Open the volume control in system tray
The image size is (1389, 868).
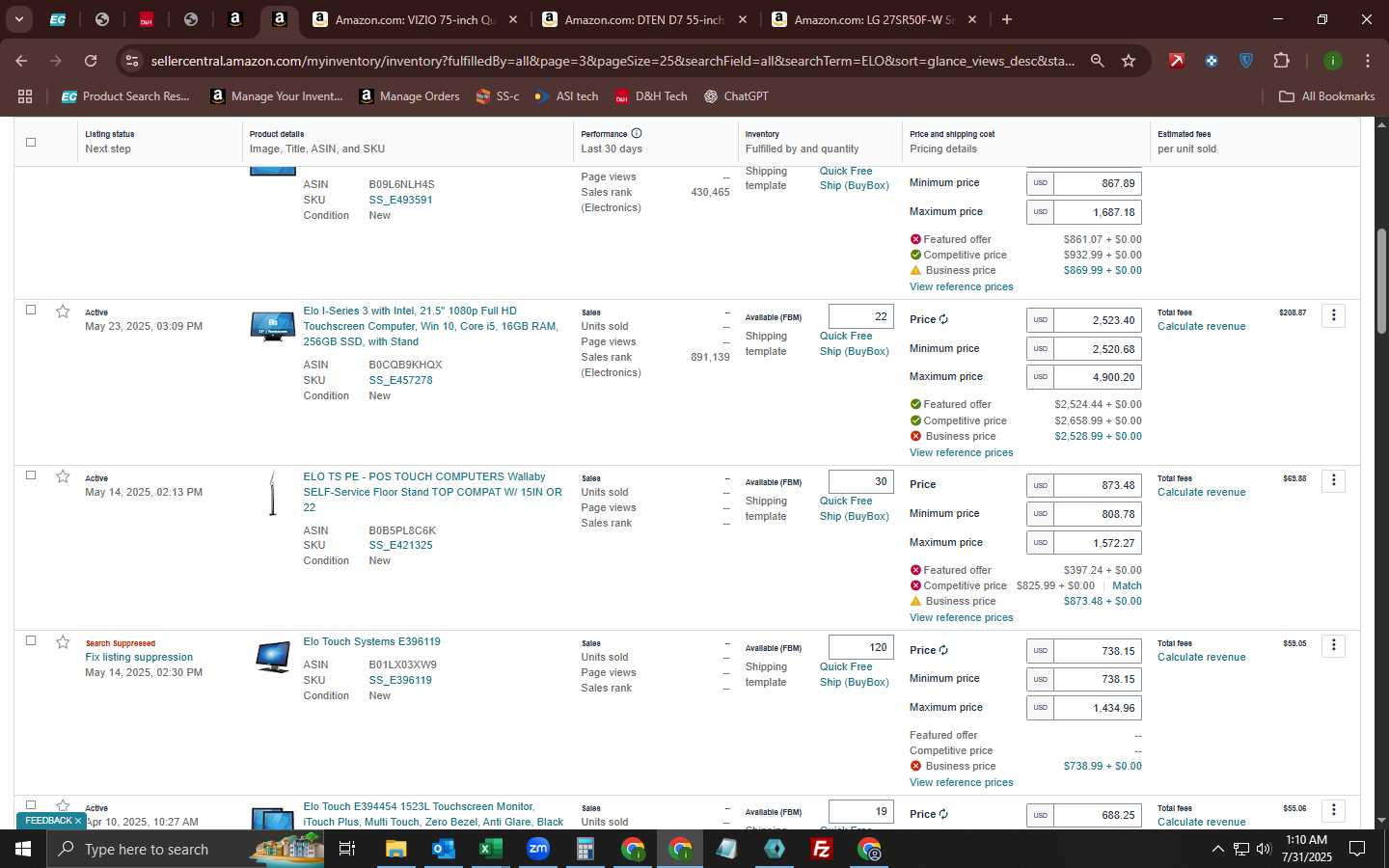tap(1264, 849)
